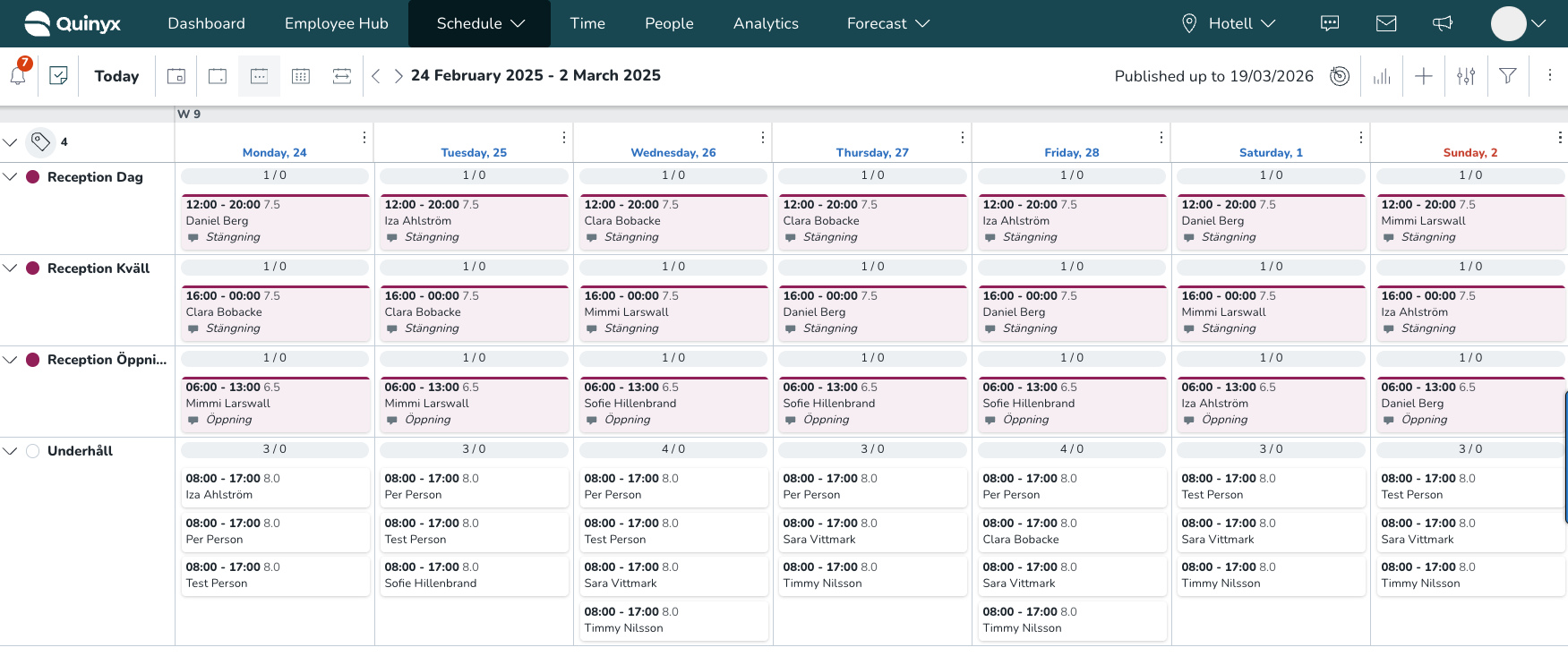Screen dimensions: 1568x656
Task: Go to the Analytics tab
Action: (x=766, y=23)
